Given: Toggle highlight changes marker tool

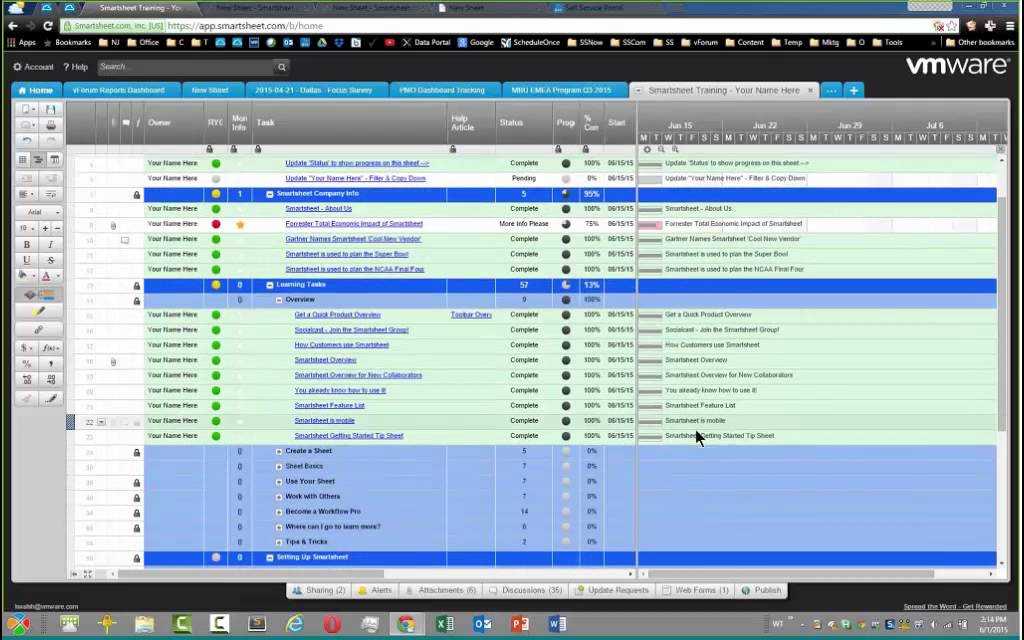Looking at the screenshot, I should point(39,312).
